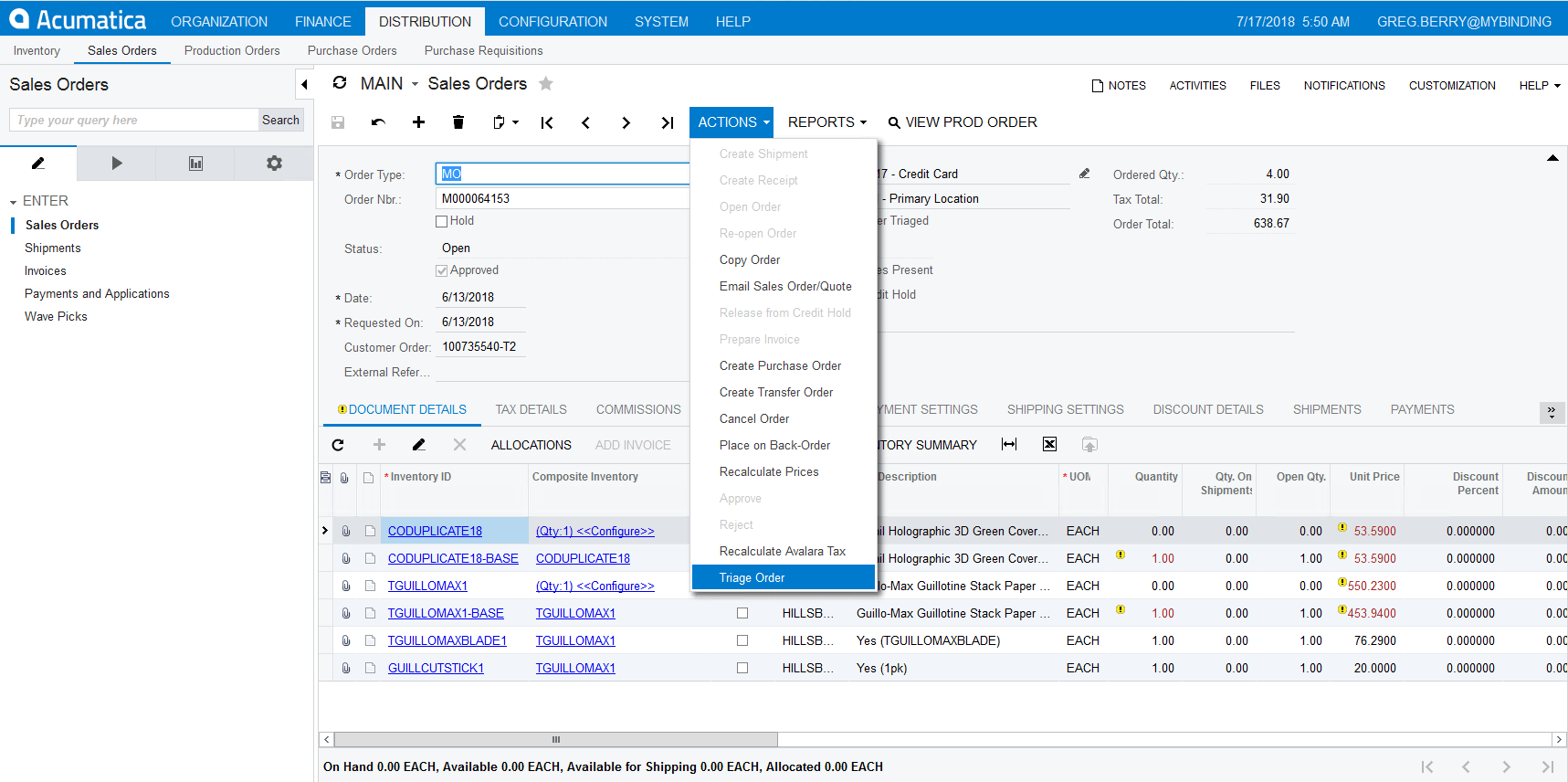Click the horizontal scrollbar thumb
The image size is (1568, 782).
click(x=556, y=739)
